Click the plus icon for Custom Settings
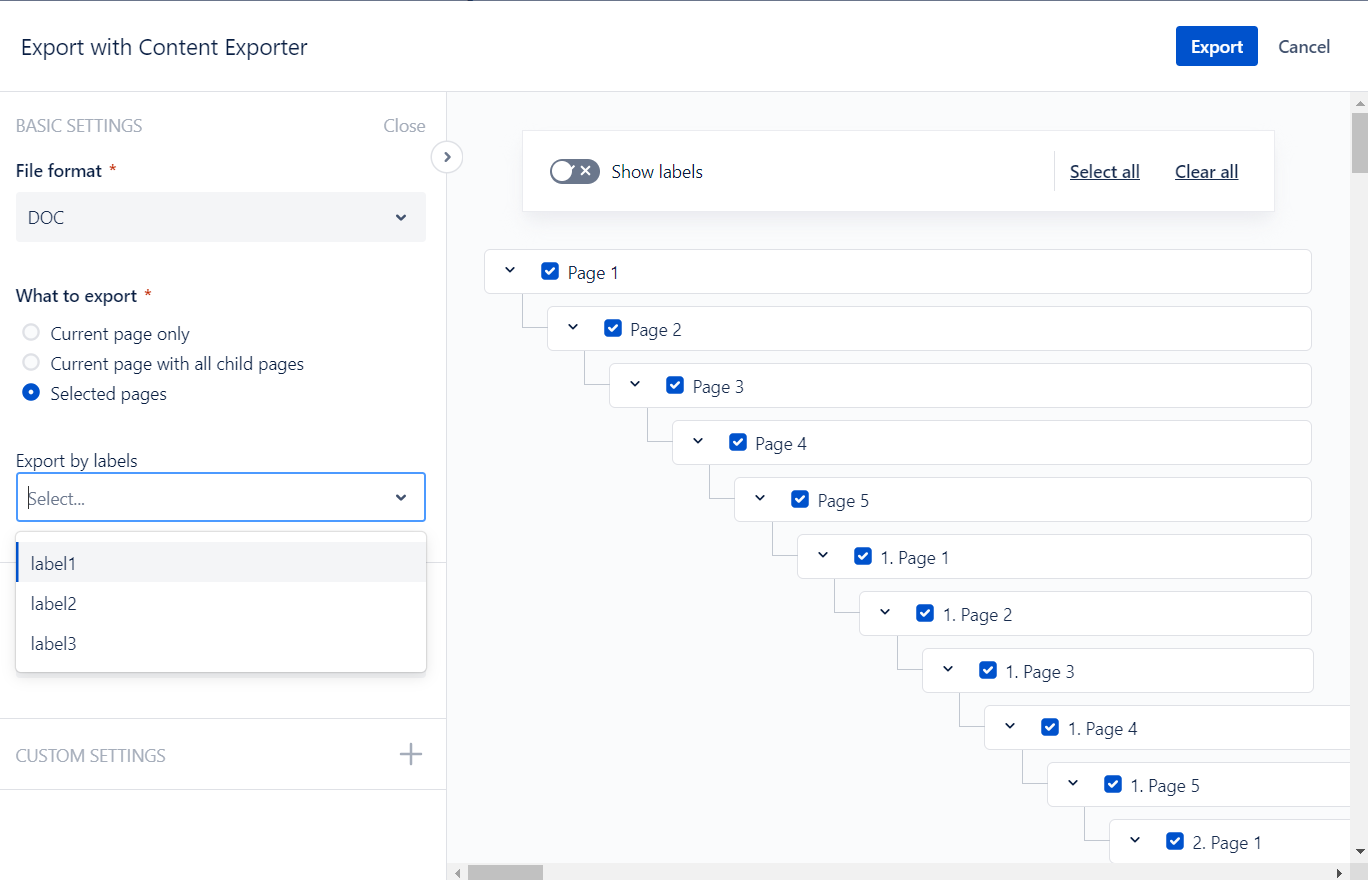 [x=411, y=754]
